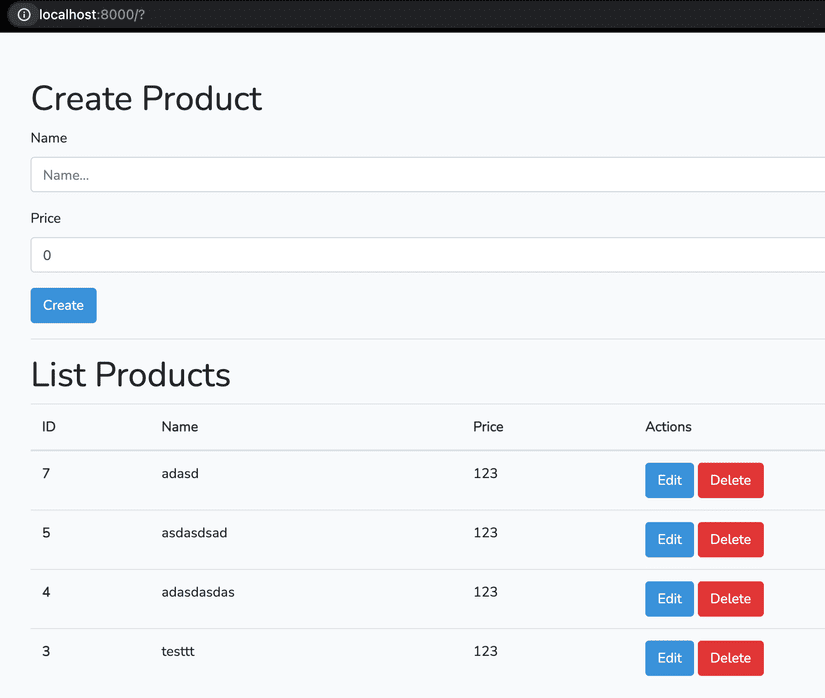This screenshot has width=825, height=698.
Task: Click the "Create Product" heading
Action: click(x=146, y=98)
